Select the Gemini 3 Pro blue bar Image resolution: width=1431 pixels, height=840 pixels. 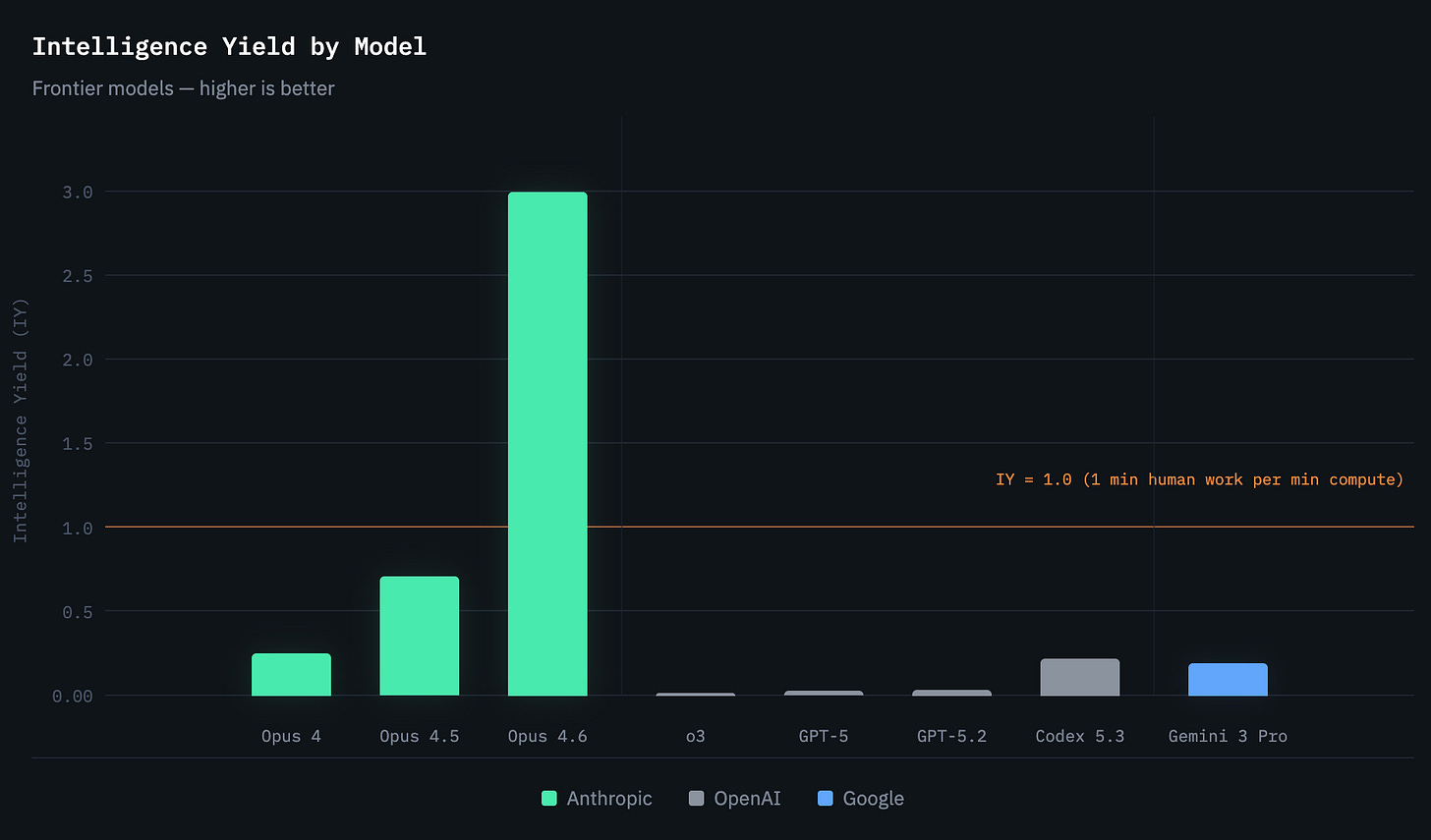click(x=1228, y=679)
